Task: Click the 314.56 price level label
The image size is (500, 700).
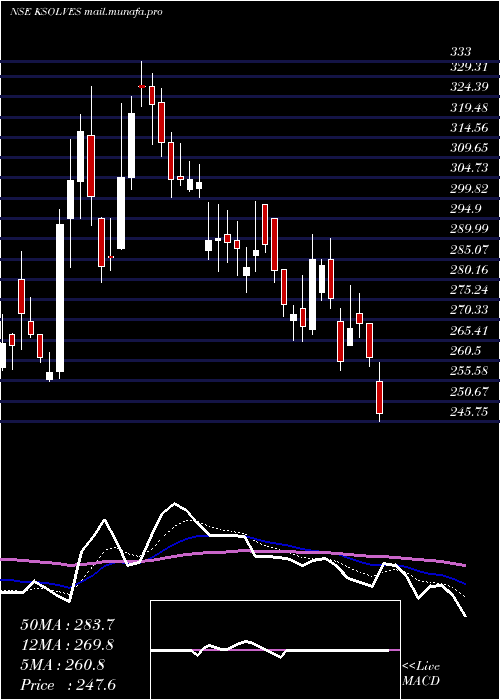Action: coord(469,128)
